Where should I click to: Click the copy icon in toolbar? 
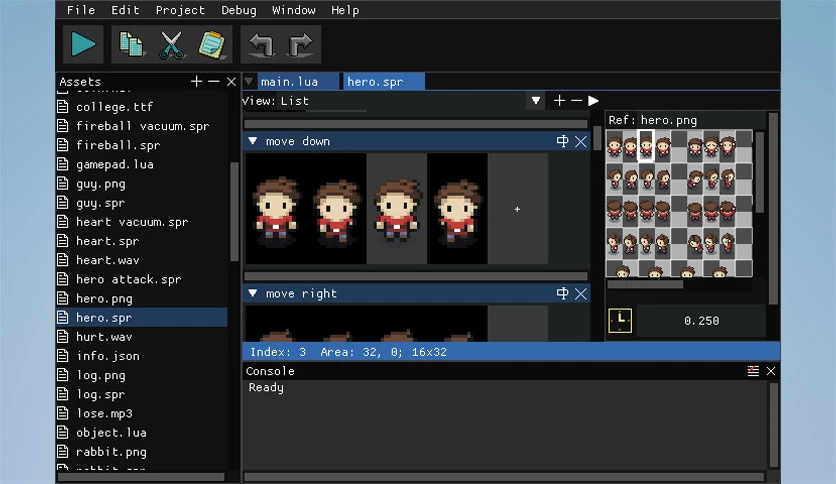[131, 44]
